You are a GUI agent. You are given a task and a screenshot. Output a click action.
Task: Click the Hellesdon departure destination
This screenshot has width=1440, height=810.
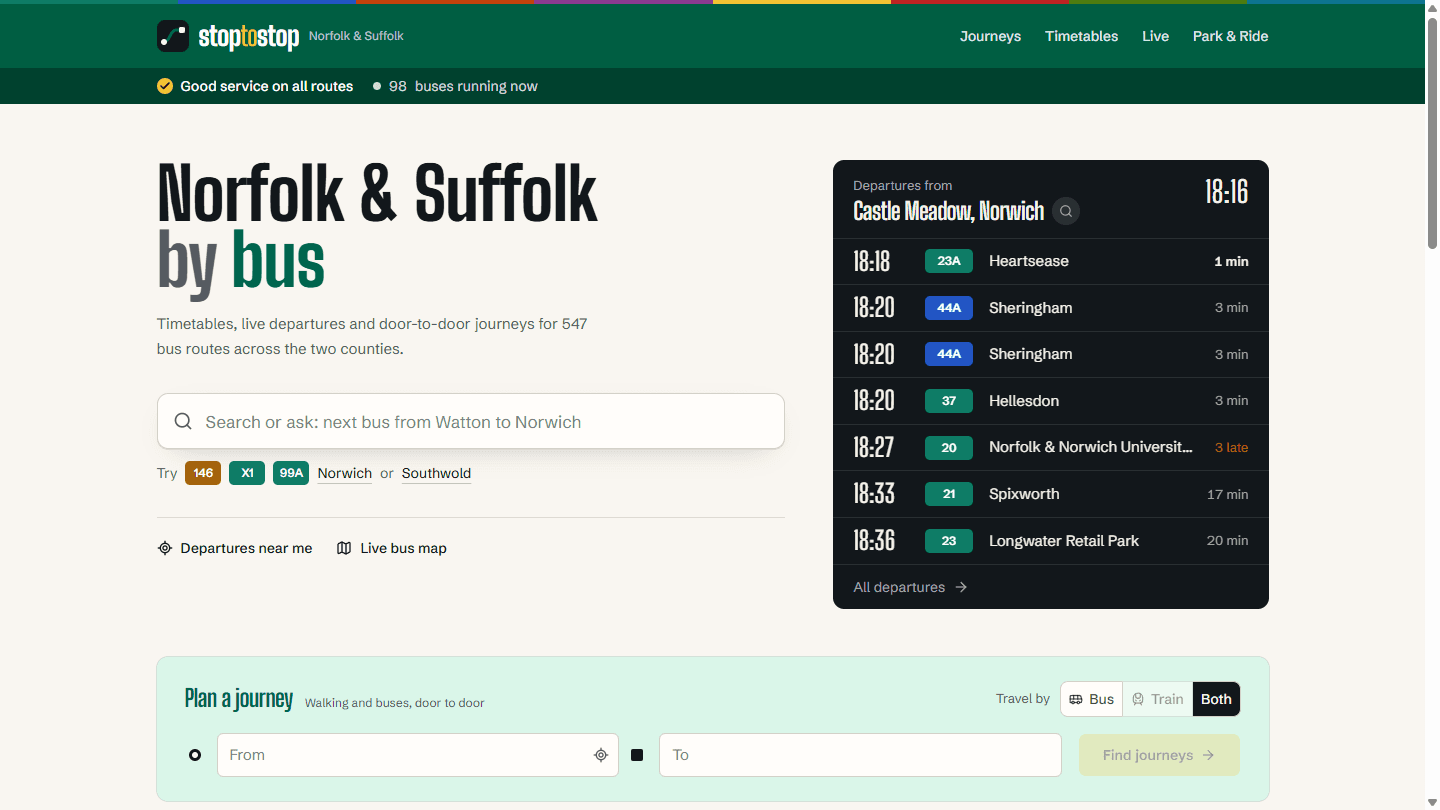1024,401
